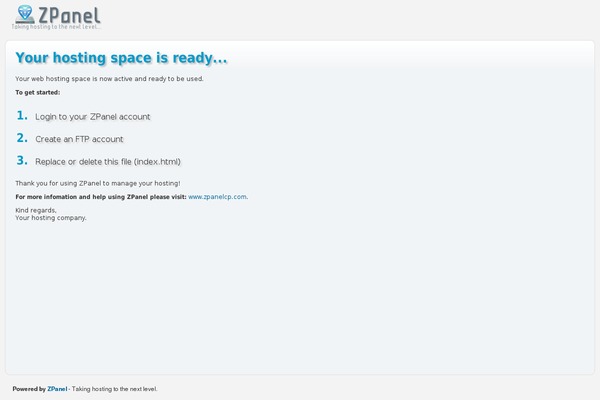Click 'Your hosting space is ready...' heading
This screenshot has width=600, height=400.
121,58
